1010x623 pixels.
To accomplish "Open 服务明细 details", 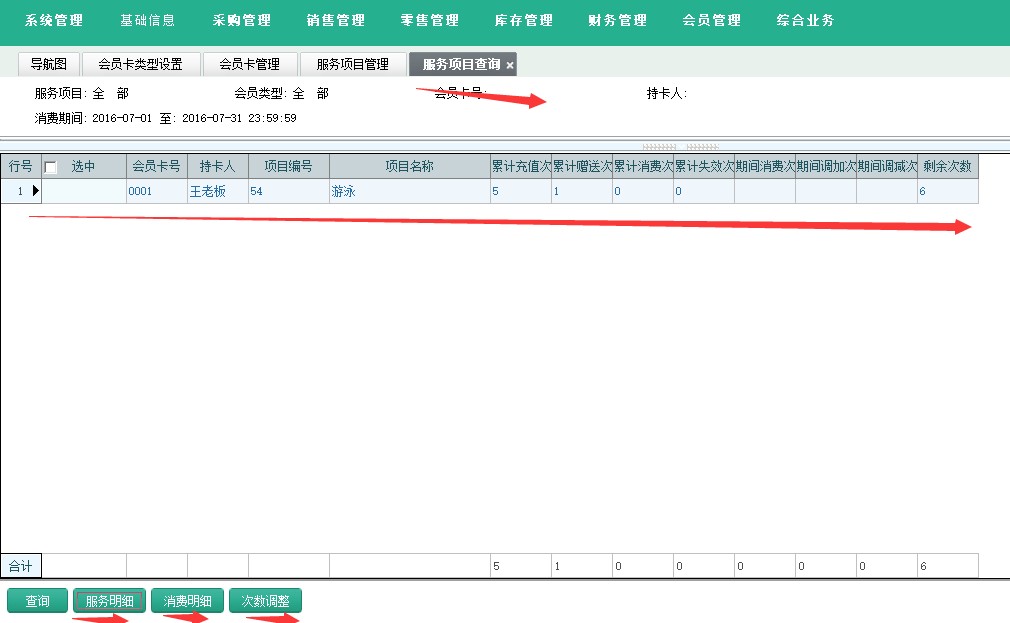I will pyautogui.click(x=110, y=601).
